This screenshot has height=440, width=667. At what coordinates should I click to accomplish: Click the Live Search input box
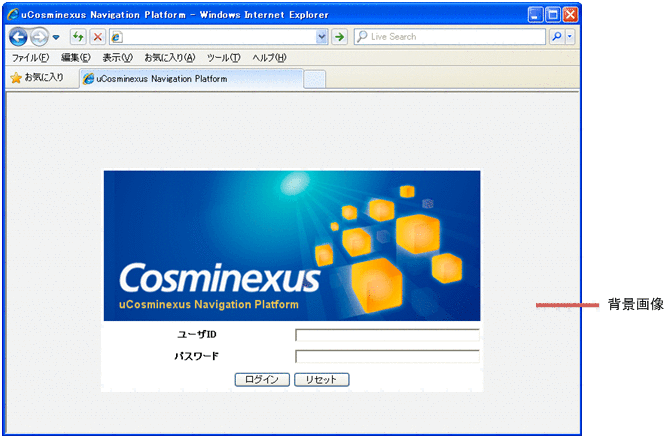[x=450, y=37]
